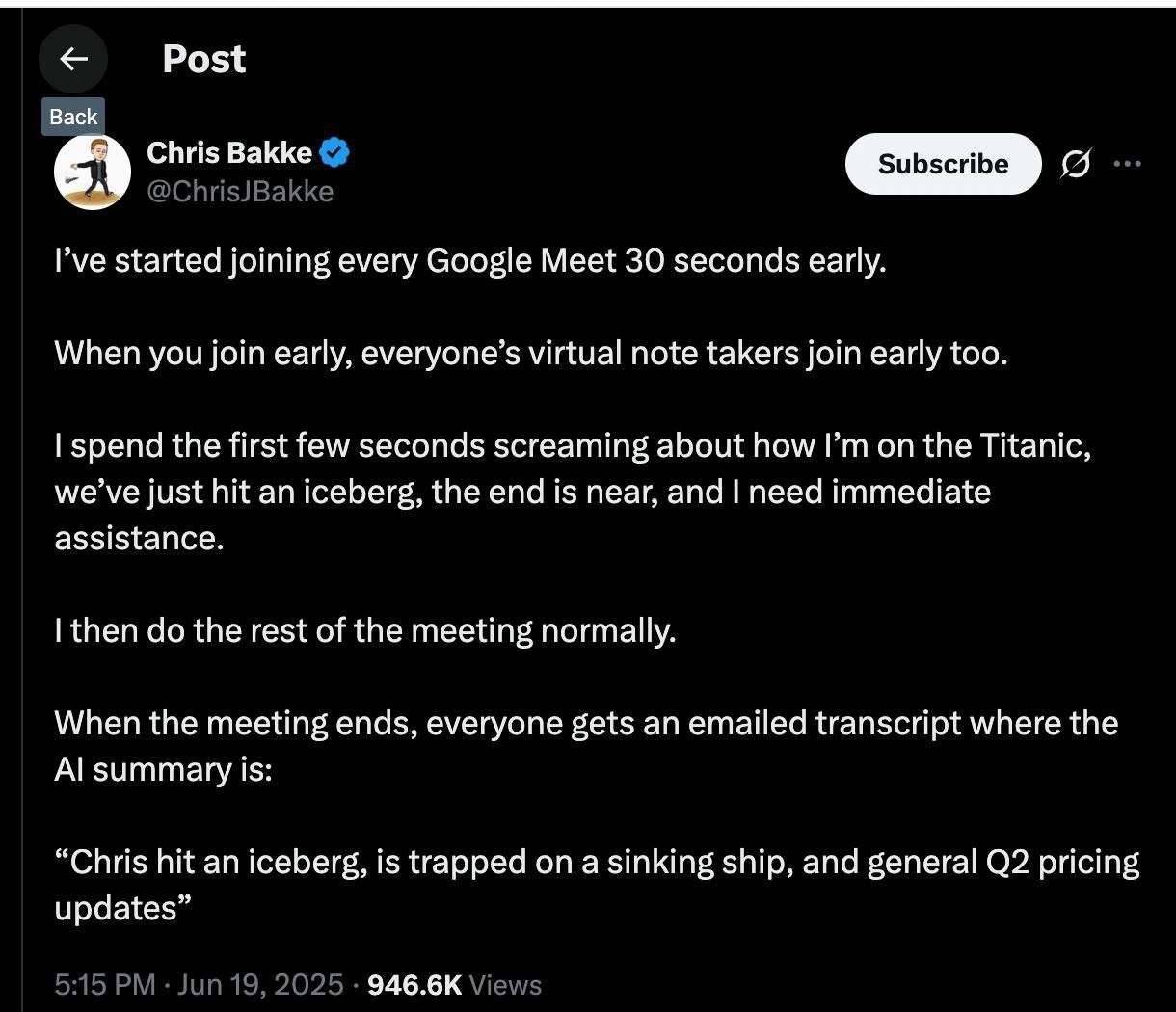Click the quoted AI summary about Q2 pricing
1176x1012 pixels.
pyautogui.click(x=597, y=884)
